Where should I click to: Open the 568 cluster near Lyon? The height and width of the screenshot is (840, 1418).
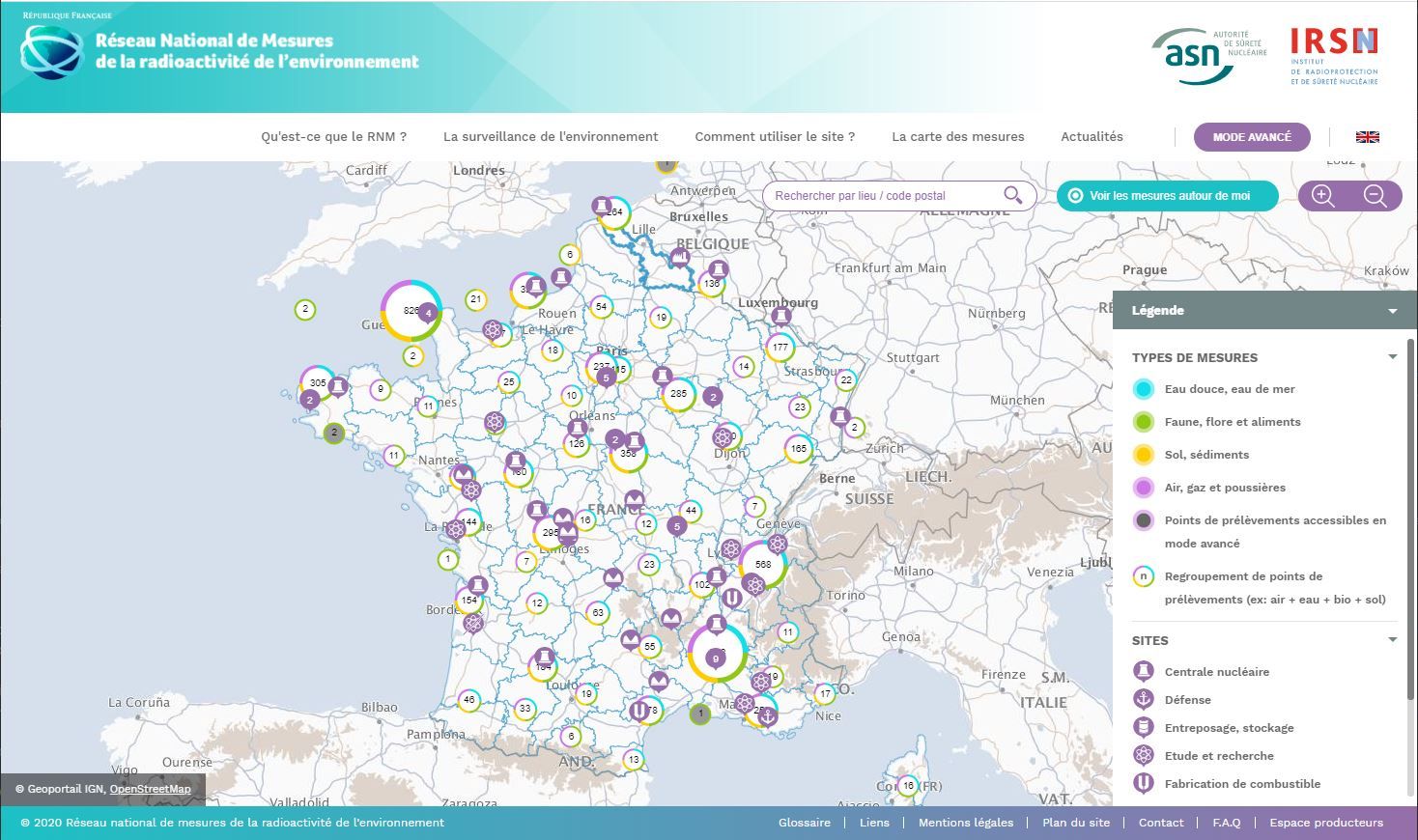pyautogui.click(x=762, y=564)
